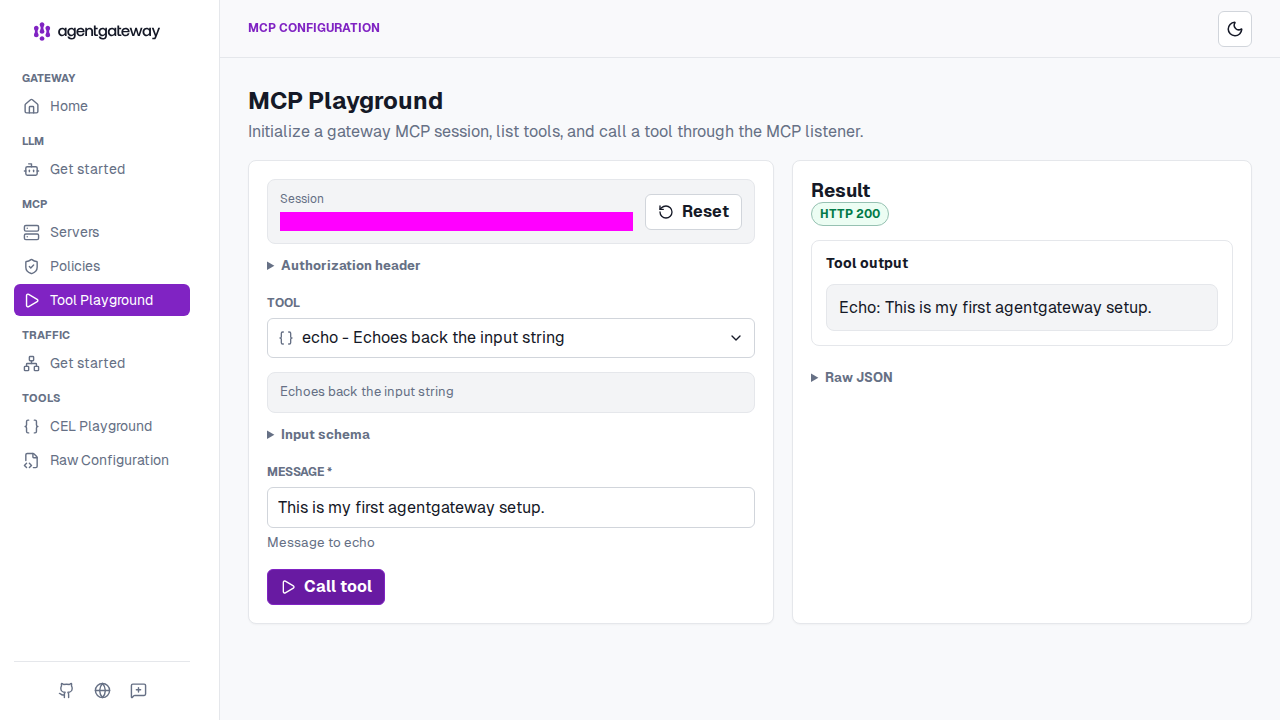This screenshot has width=1280, height=720.
Task: Click the Servers stack icon
Action: pyautogui.click(x=32, y=232)
